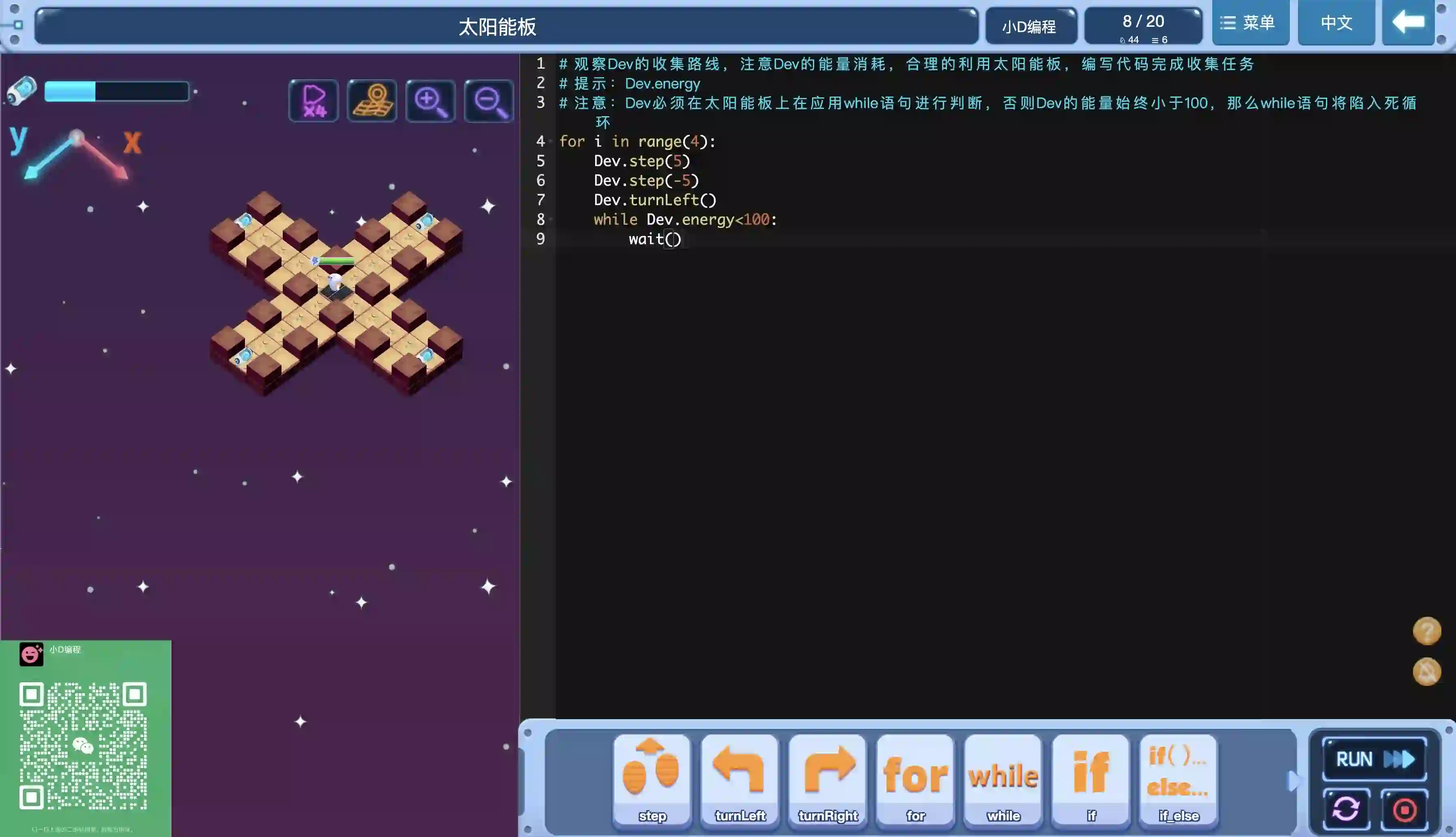The image size is (1456, 837).
Task: Go back with the arrow button
Action: (1408, 23)
